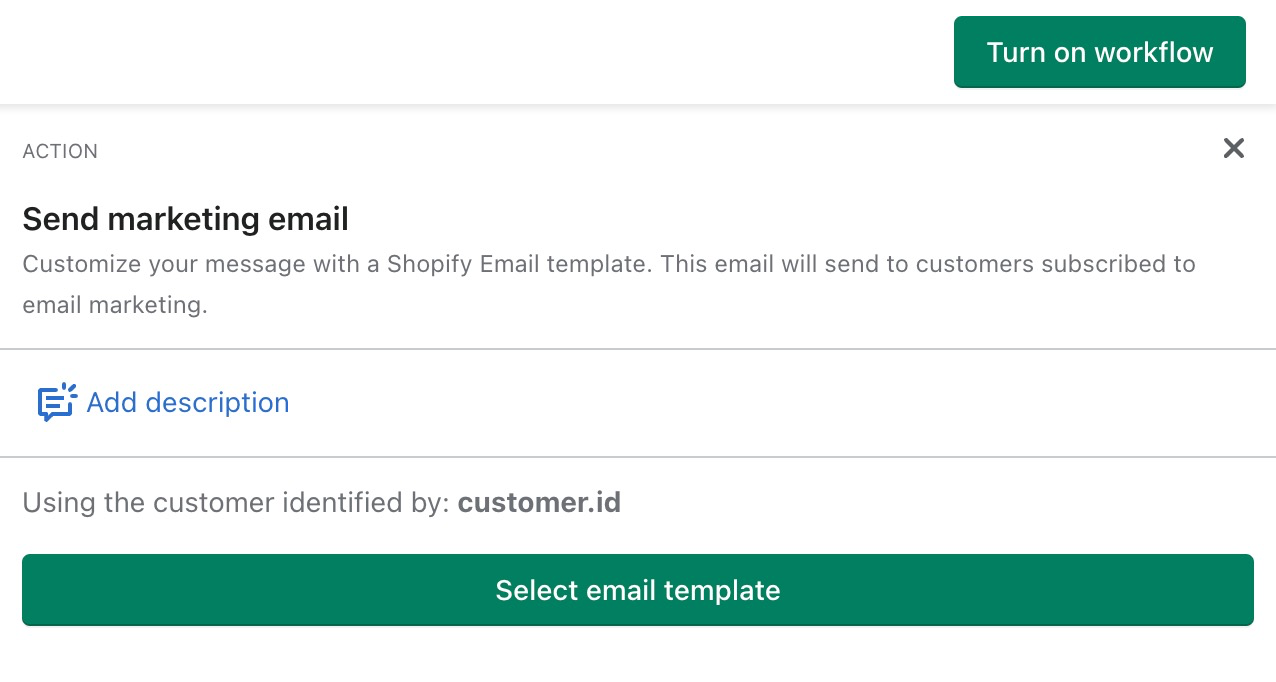1276x682 pixels.
Task: Click empty header area left of Turn on workflow
Action: tap(470, 52)
